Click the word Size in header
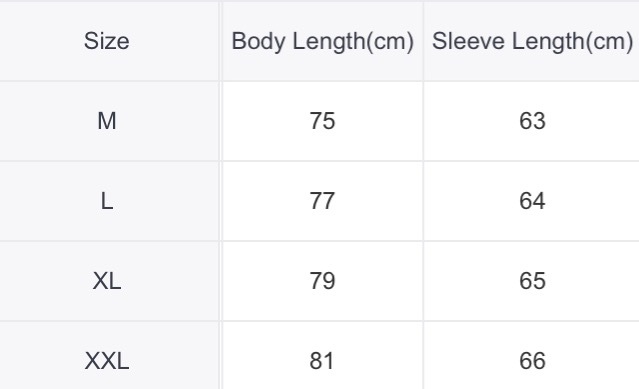Viewport: 639px width, 389px height. tap(107, 41)
